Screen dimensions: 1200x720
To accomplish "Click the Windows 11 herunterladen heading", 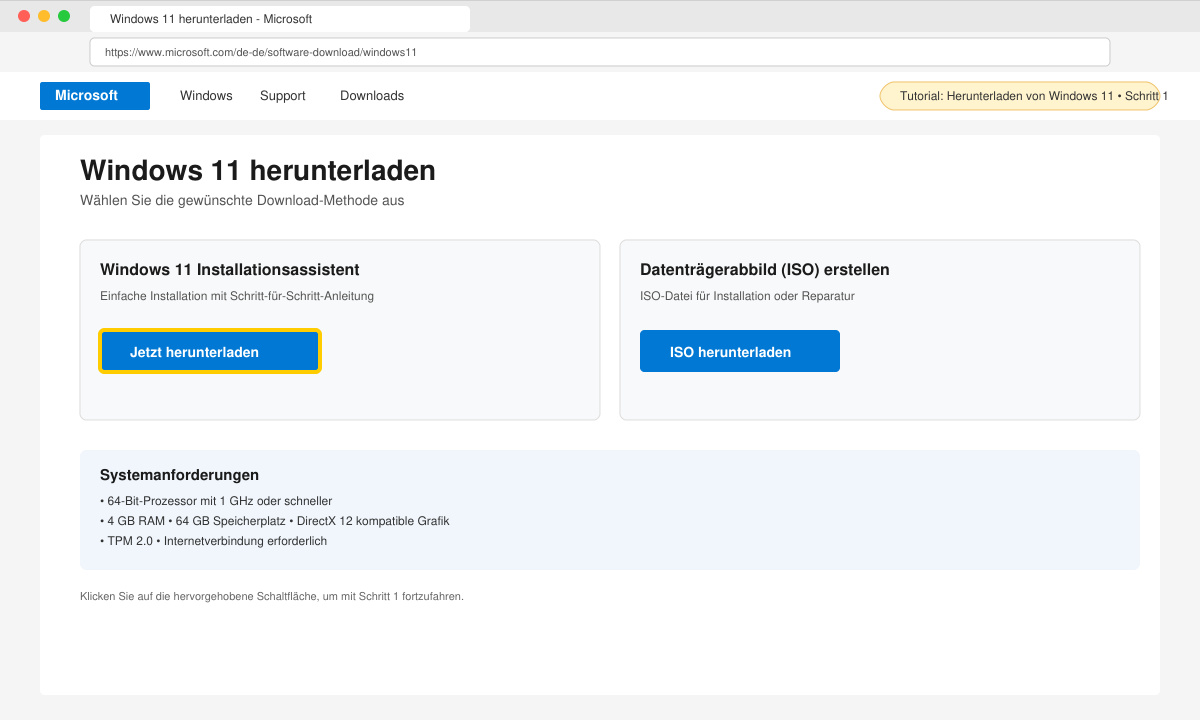I will [258, 171].
